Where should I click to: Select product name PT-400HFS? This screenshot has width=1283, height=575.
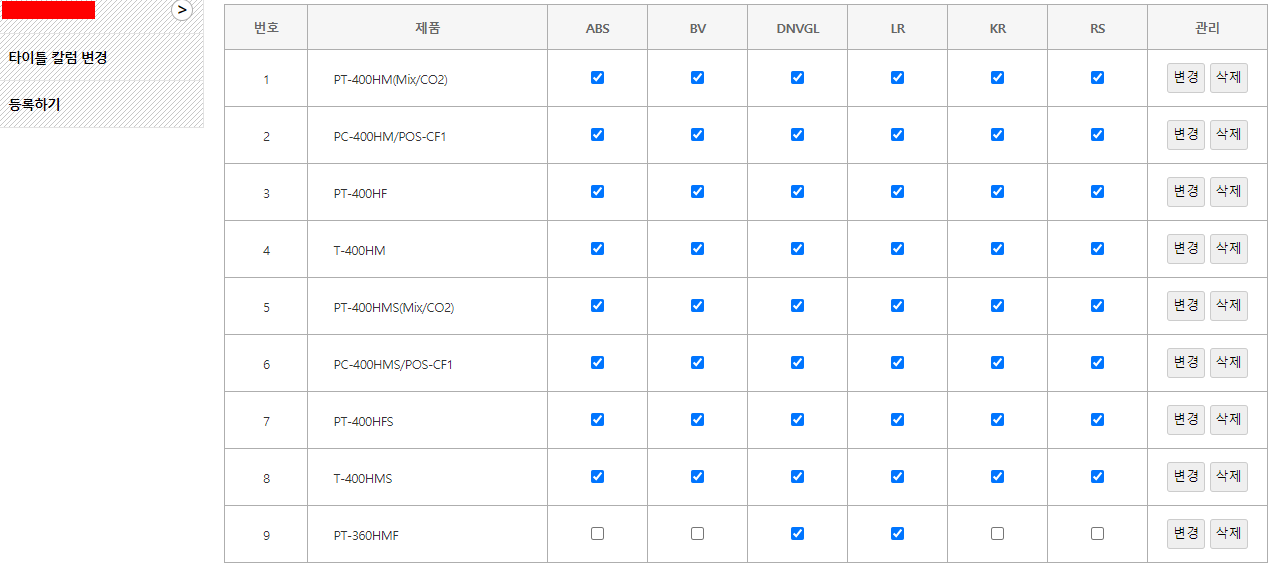[363, 421]
